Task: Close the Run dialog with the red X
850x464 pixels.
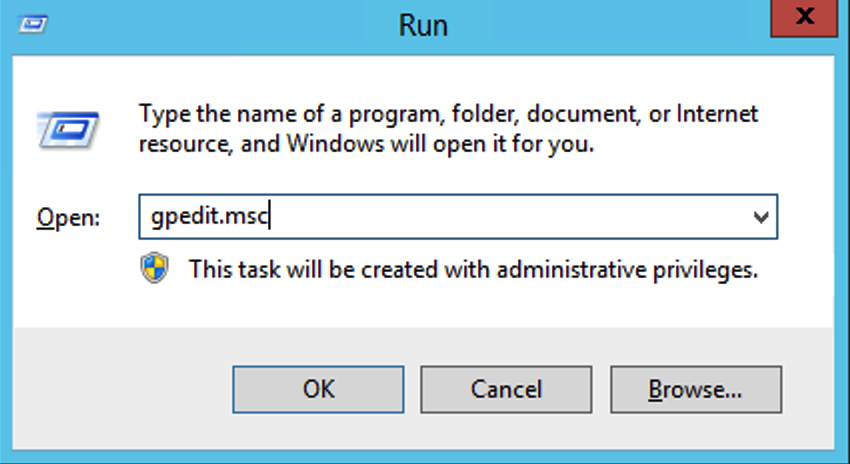Action: 808,18
